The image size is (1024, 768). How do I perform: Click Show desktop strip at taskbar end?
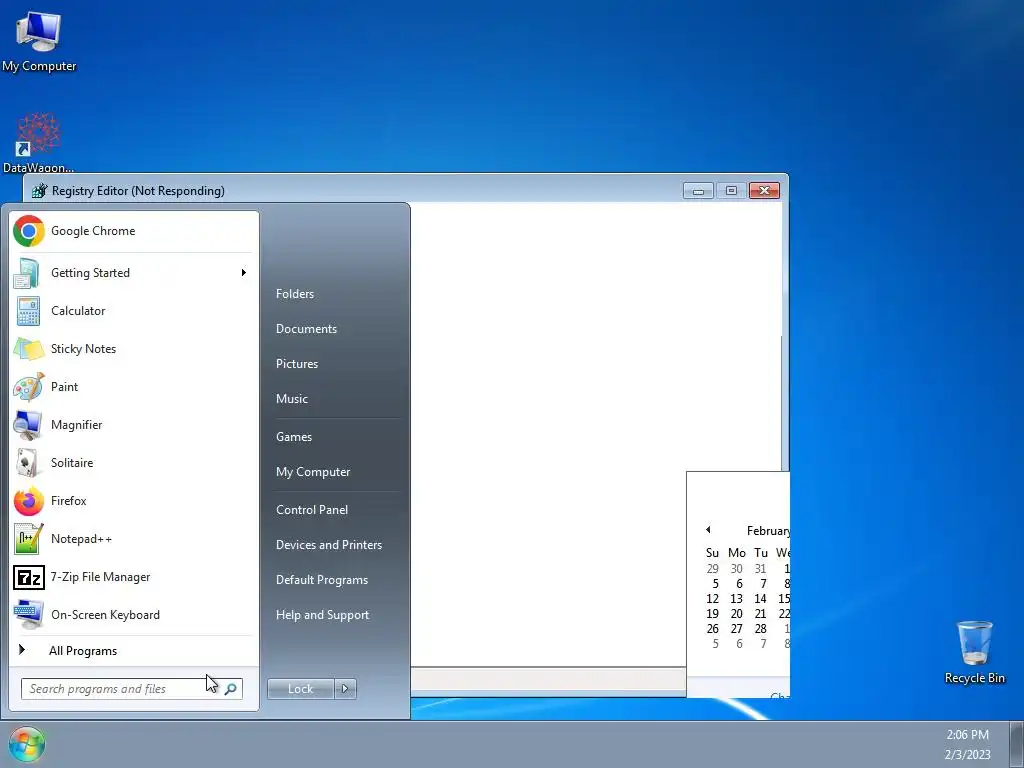1017,744
